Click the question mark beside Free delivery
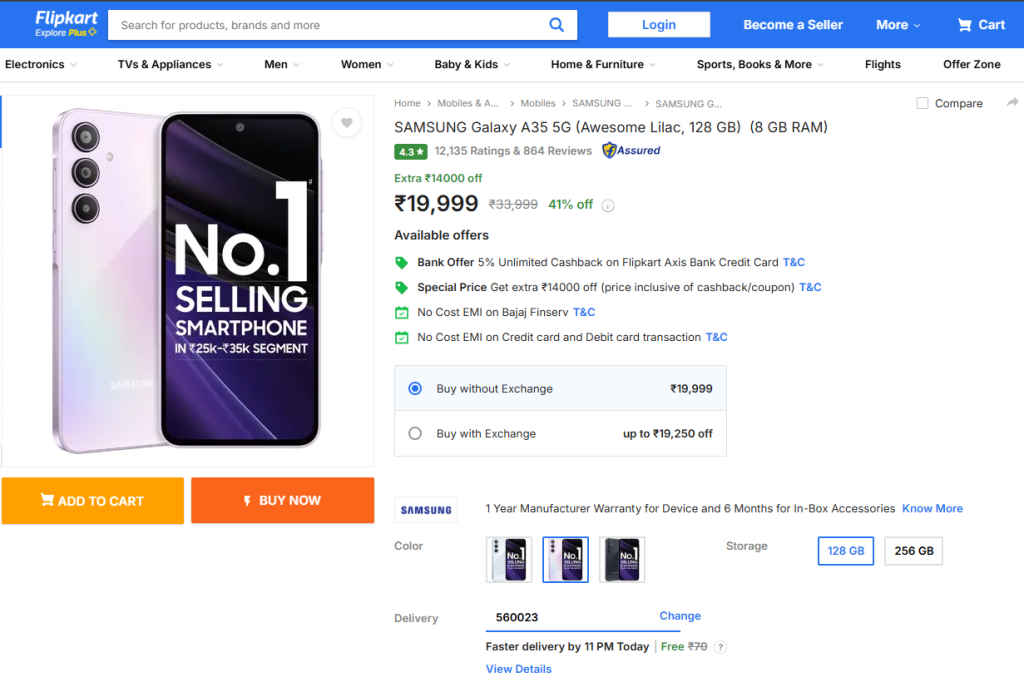 (720, 646)
